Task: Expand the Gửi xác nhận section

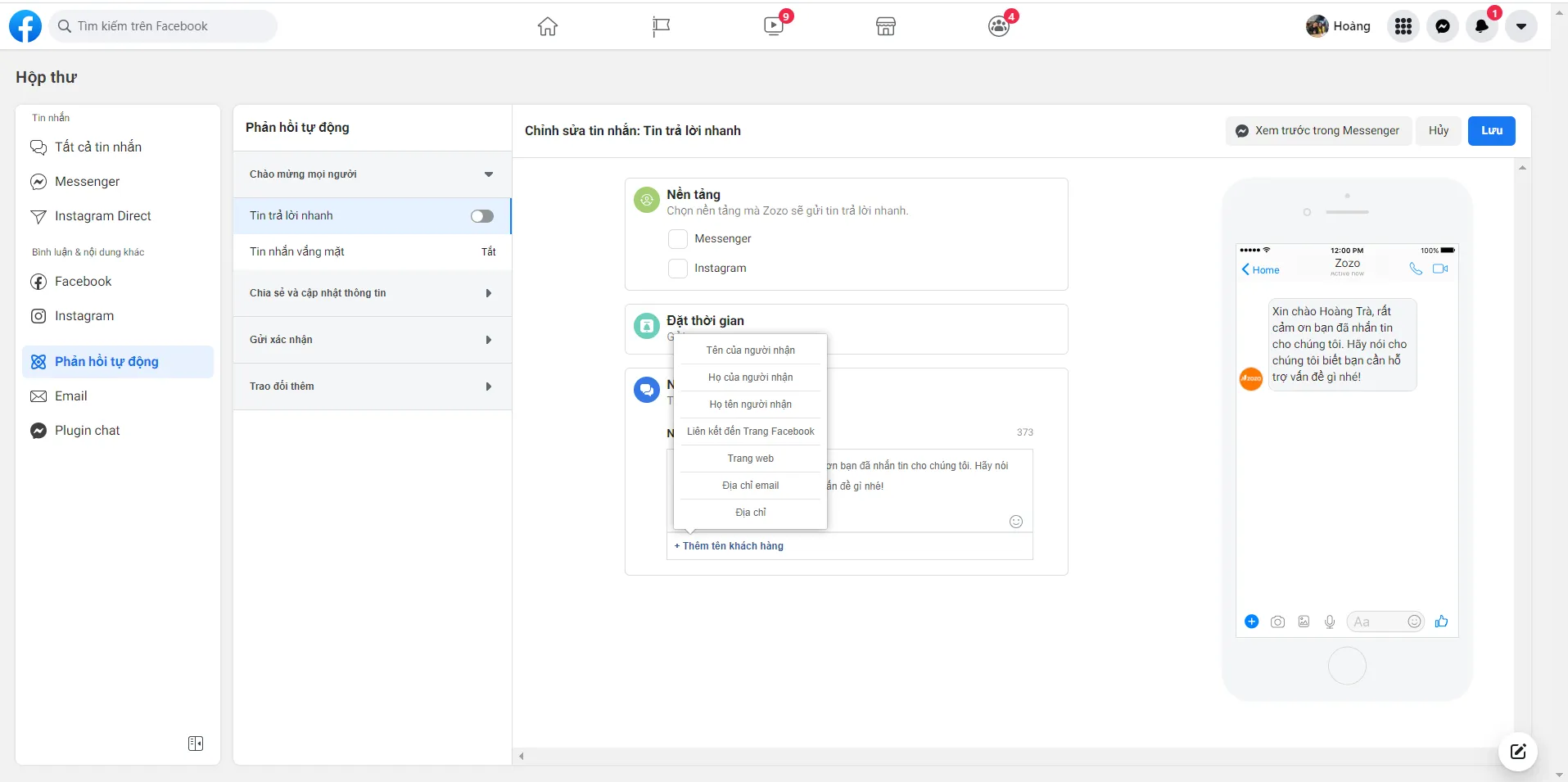Action: (x=488, y=340)
